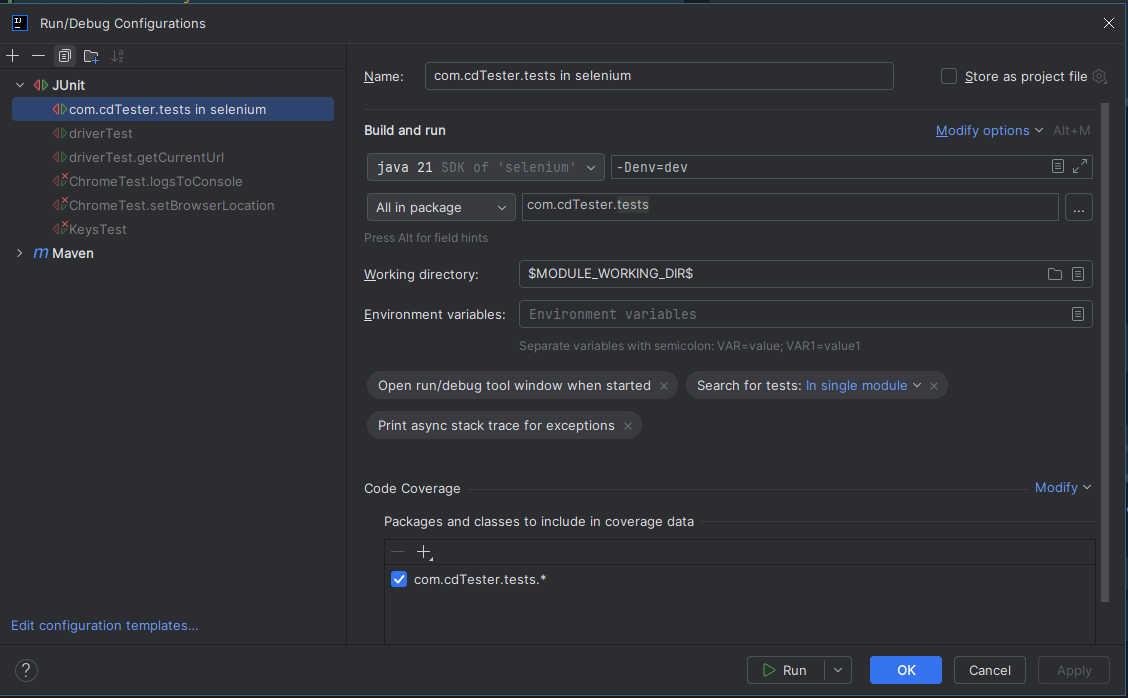Screen dimensions: 1128x698
Task: Click the package field com.cdTester.tests
Action: [790, 207]
